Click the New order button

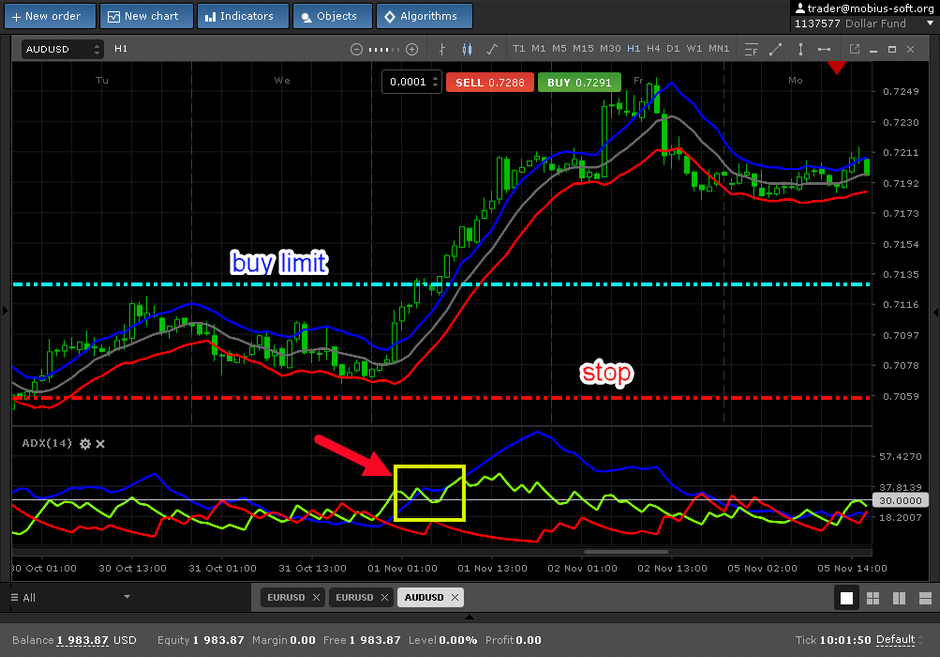(50, 16)
